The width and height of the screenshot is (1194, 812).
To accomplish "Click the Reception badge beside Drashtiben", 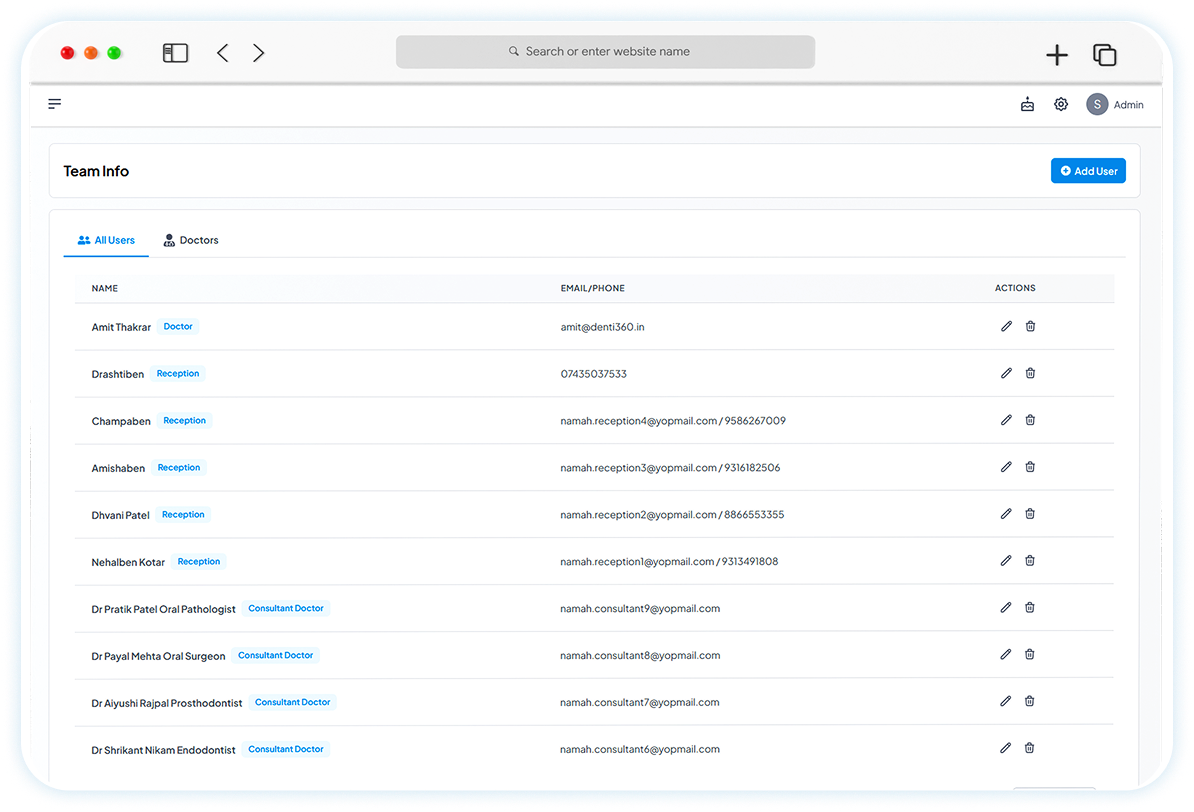I will (178, 374).
